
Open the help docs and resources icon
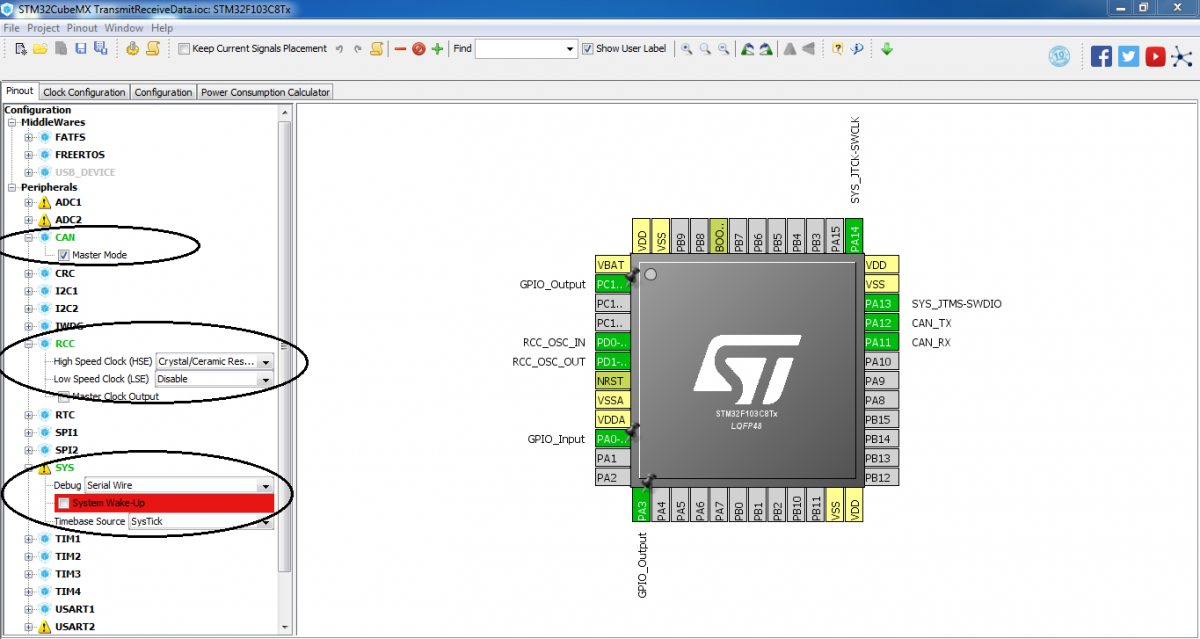(836, 48)
